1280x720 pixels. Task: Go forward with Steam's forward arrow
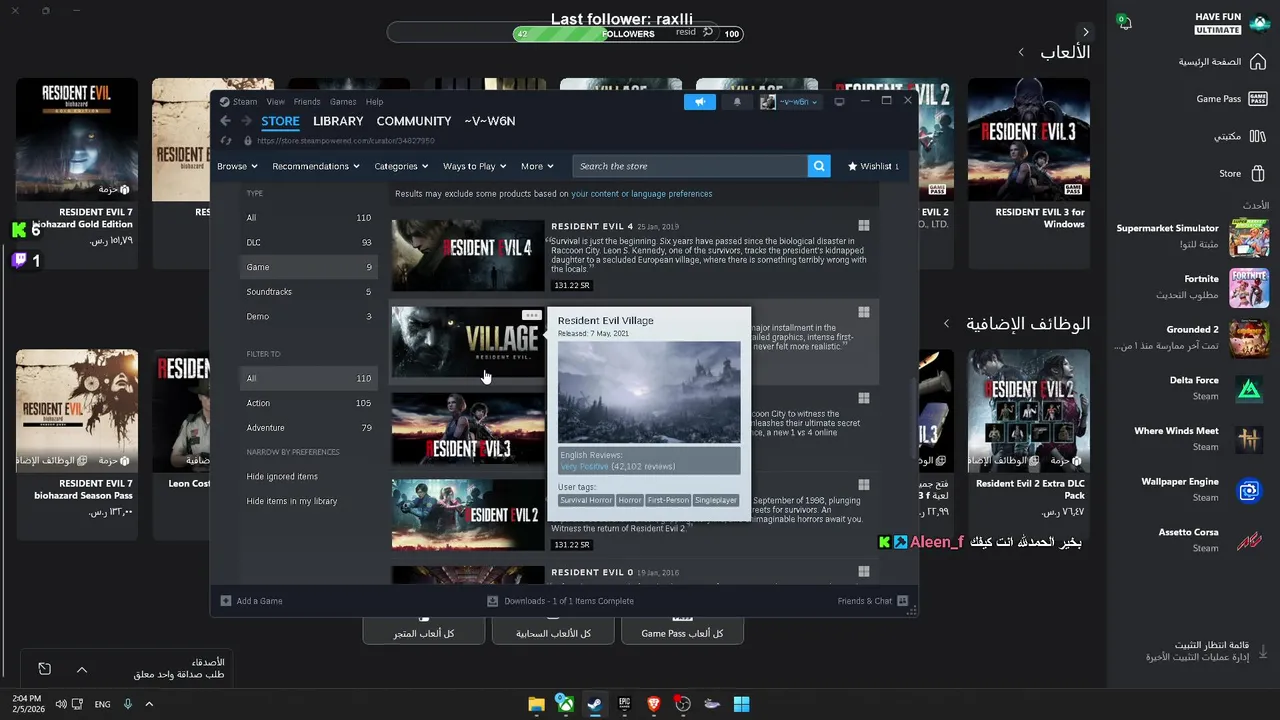[246, 121]
